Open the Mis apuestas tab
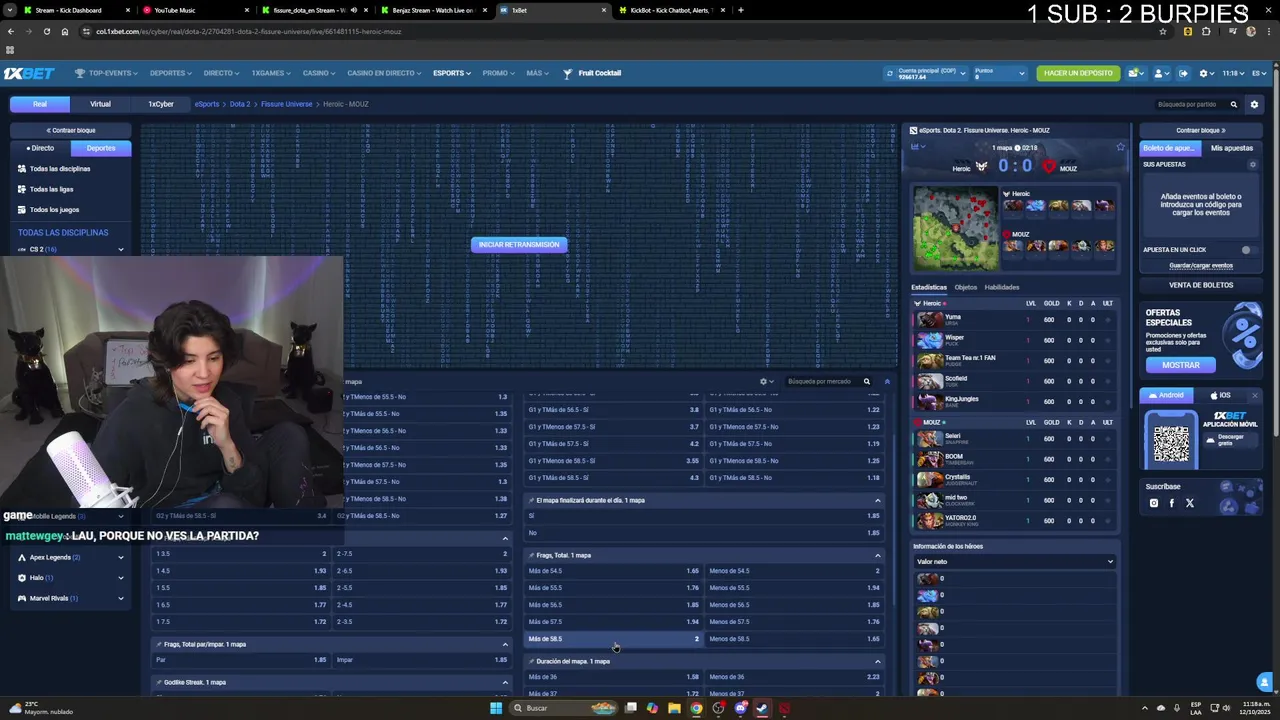Image resolution: width=1280 pixels, height=720 pixels. click(x=1231, y=148)
